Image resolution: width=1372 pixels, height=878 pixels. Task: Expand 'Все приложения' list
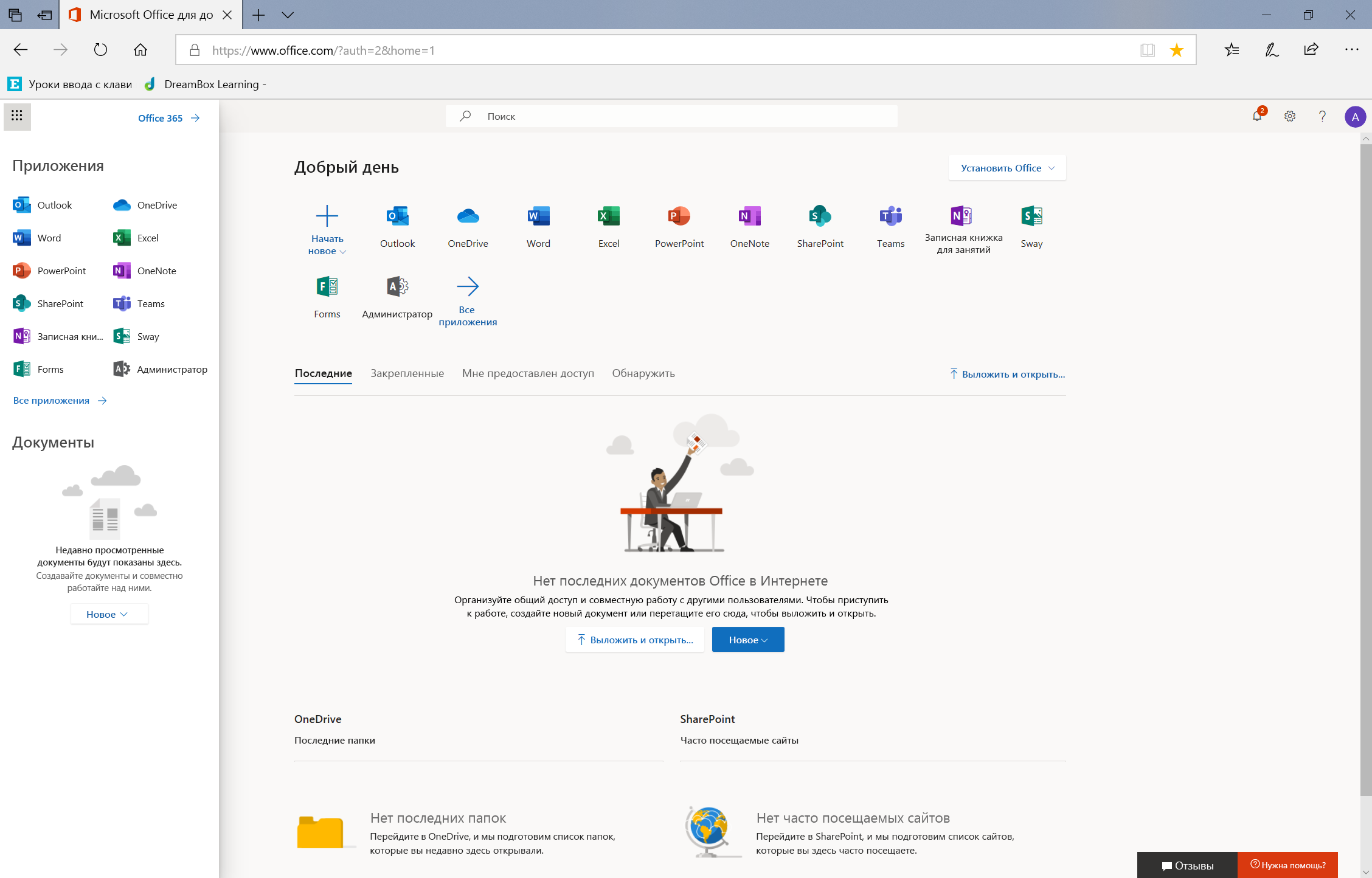(59, 400)
